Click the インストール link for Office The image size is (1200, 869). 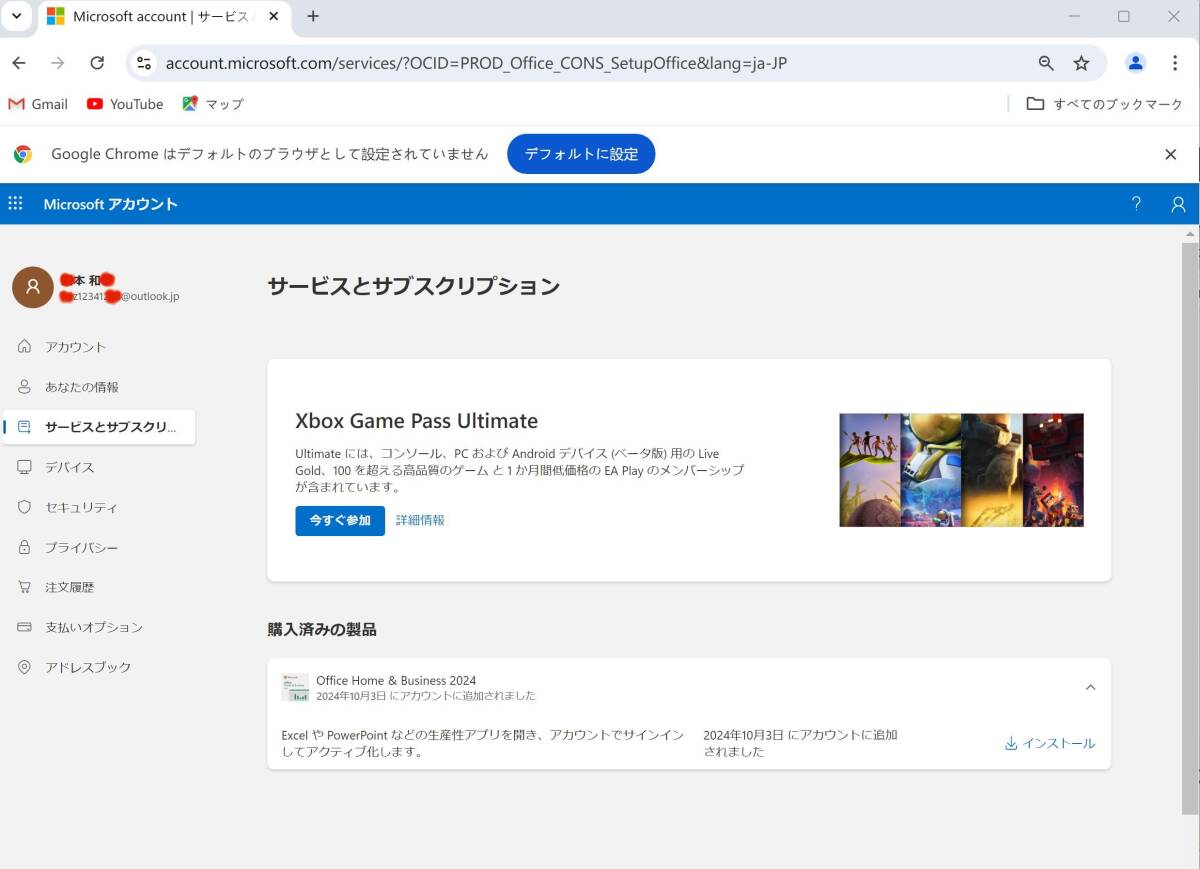[1050, 743]
